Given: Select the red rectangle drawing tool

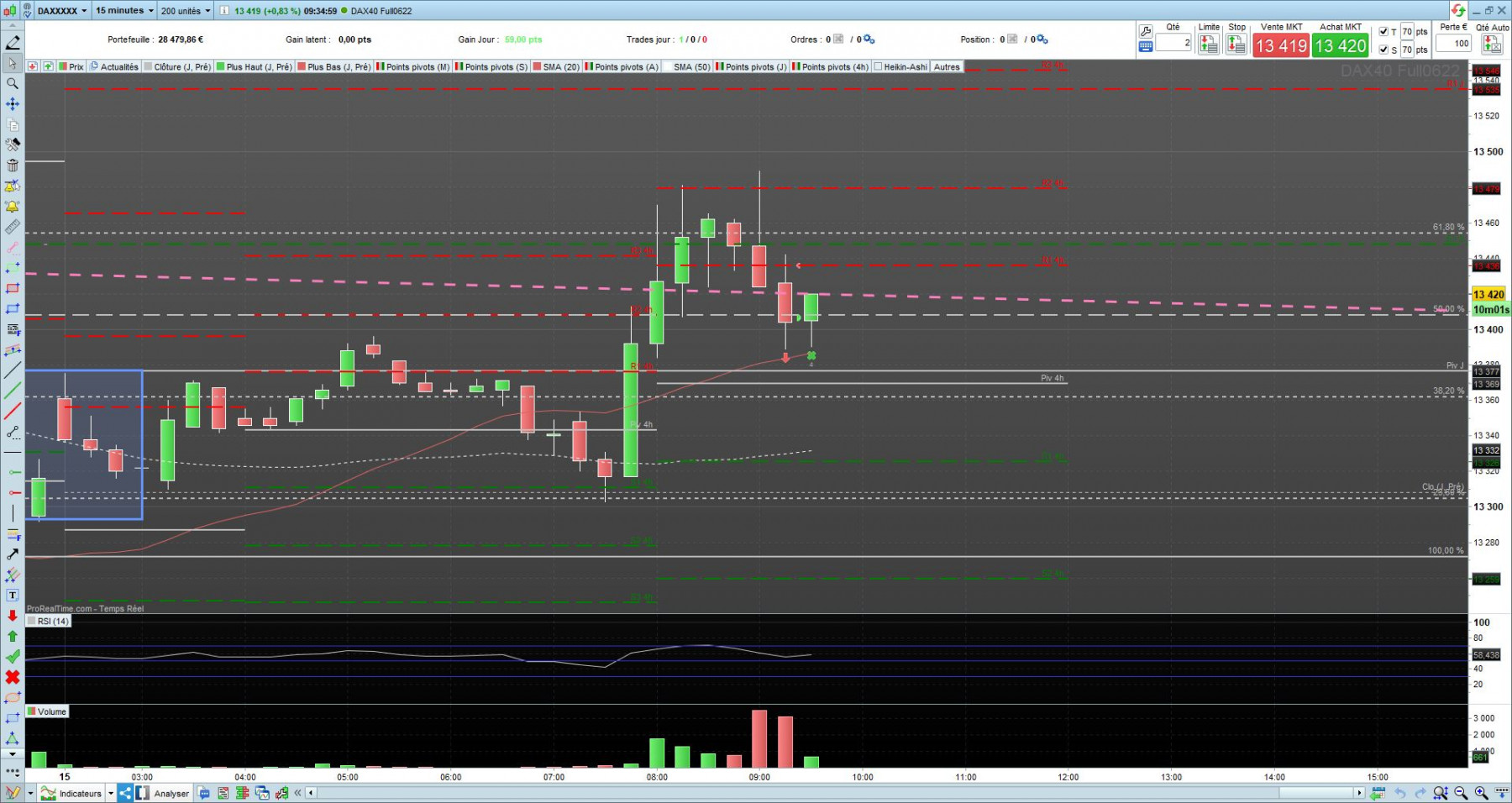Looking at the screenshot, I should coord(13,288).
